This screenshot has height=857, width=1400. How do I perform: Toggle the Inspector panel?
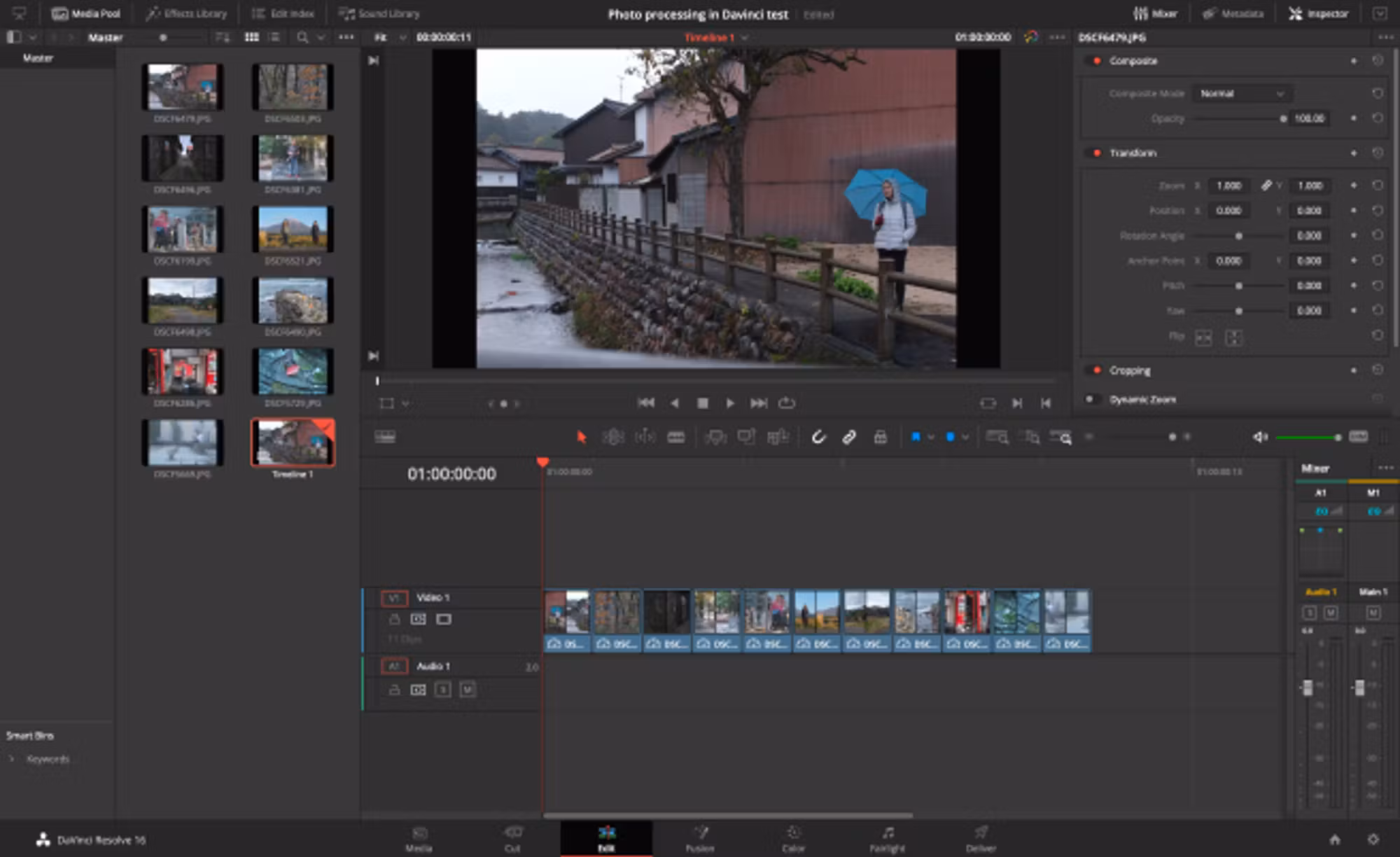click(x=1319, y=13)
